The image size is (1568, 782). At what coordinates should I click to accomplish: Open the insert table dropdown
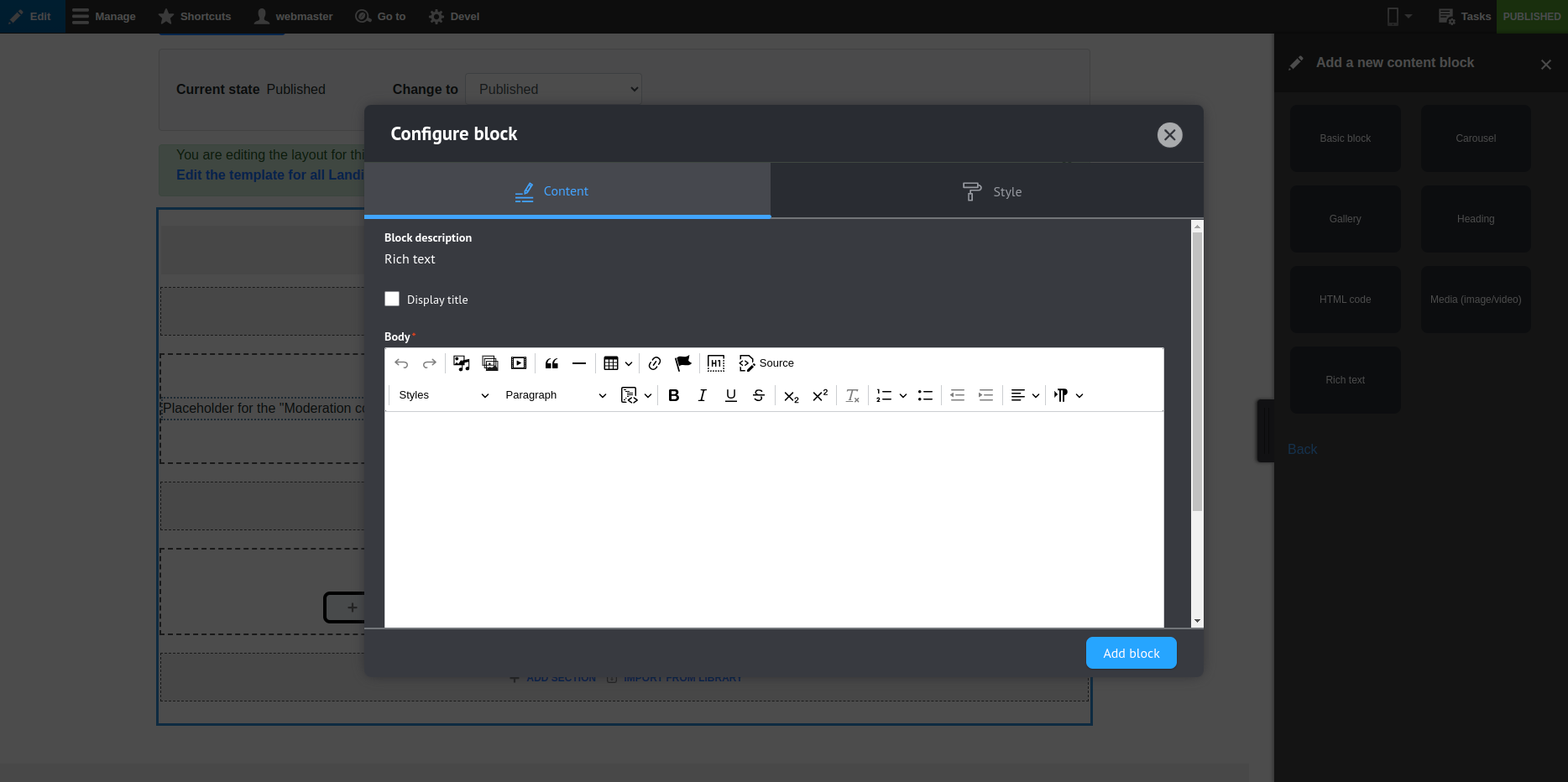point(618,363)
